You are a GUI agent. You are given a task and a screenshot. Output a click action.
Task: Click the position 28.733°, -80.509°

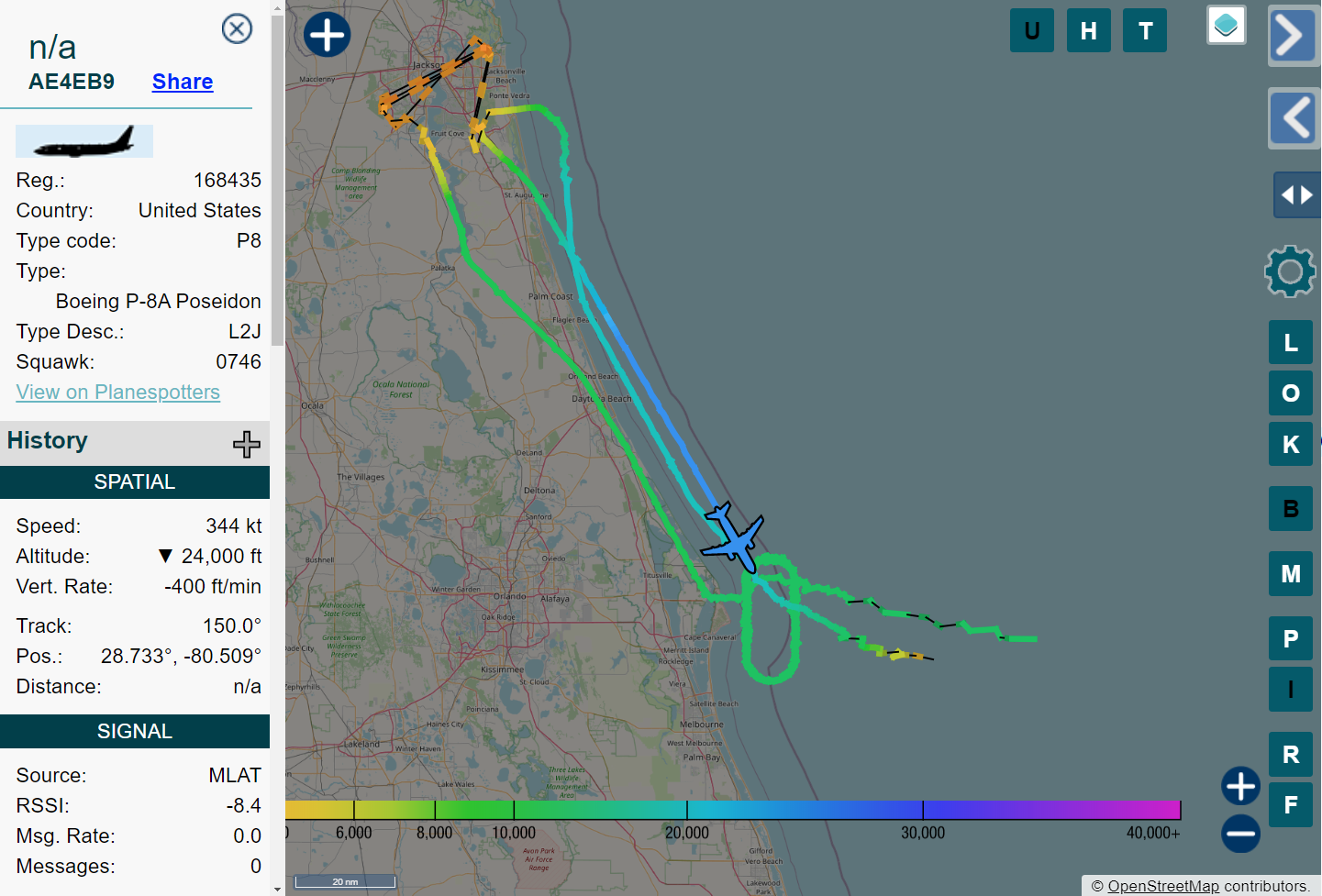(181, 657)
